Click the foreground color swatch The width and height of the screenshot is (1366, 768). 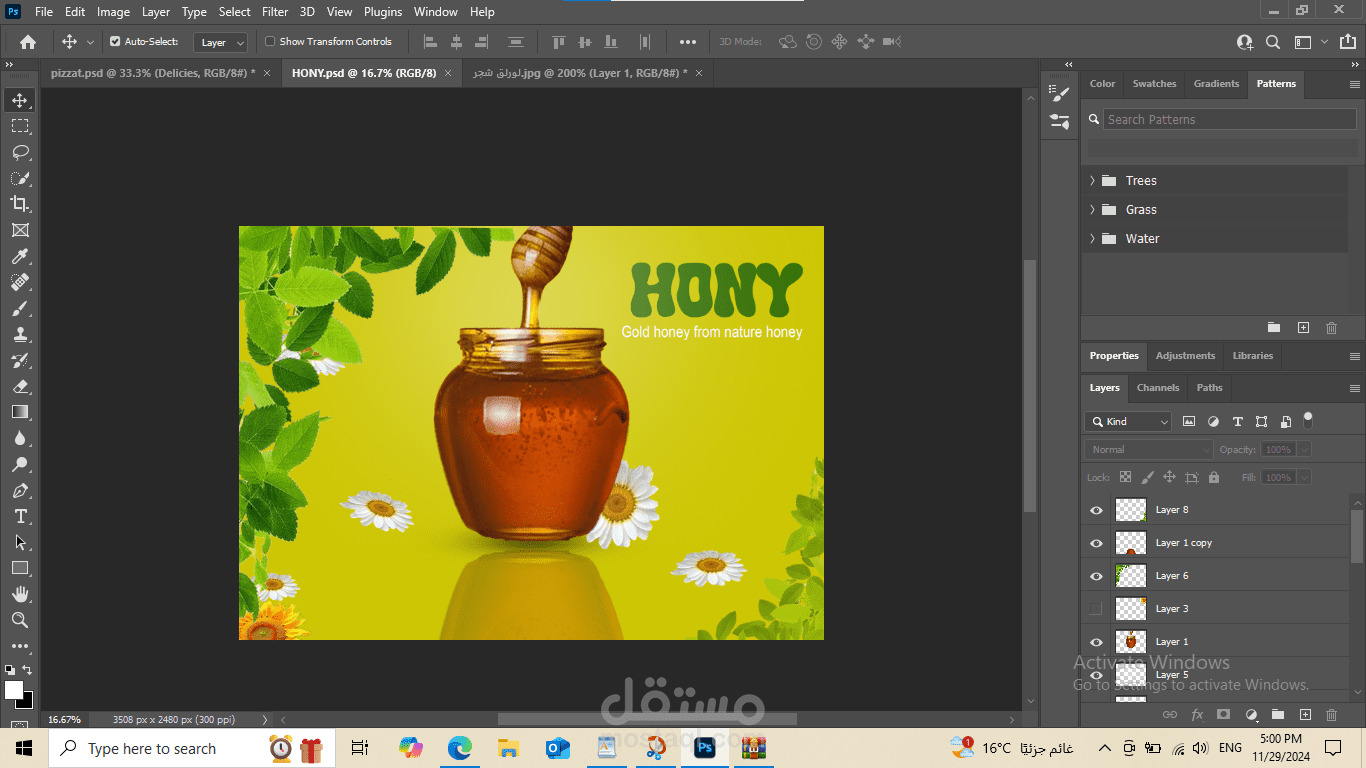[14, 690]
